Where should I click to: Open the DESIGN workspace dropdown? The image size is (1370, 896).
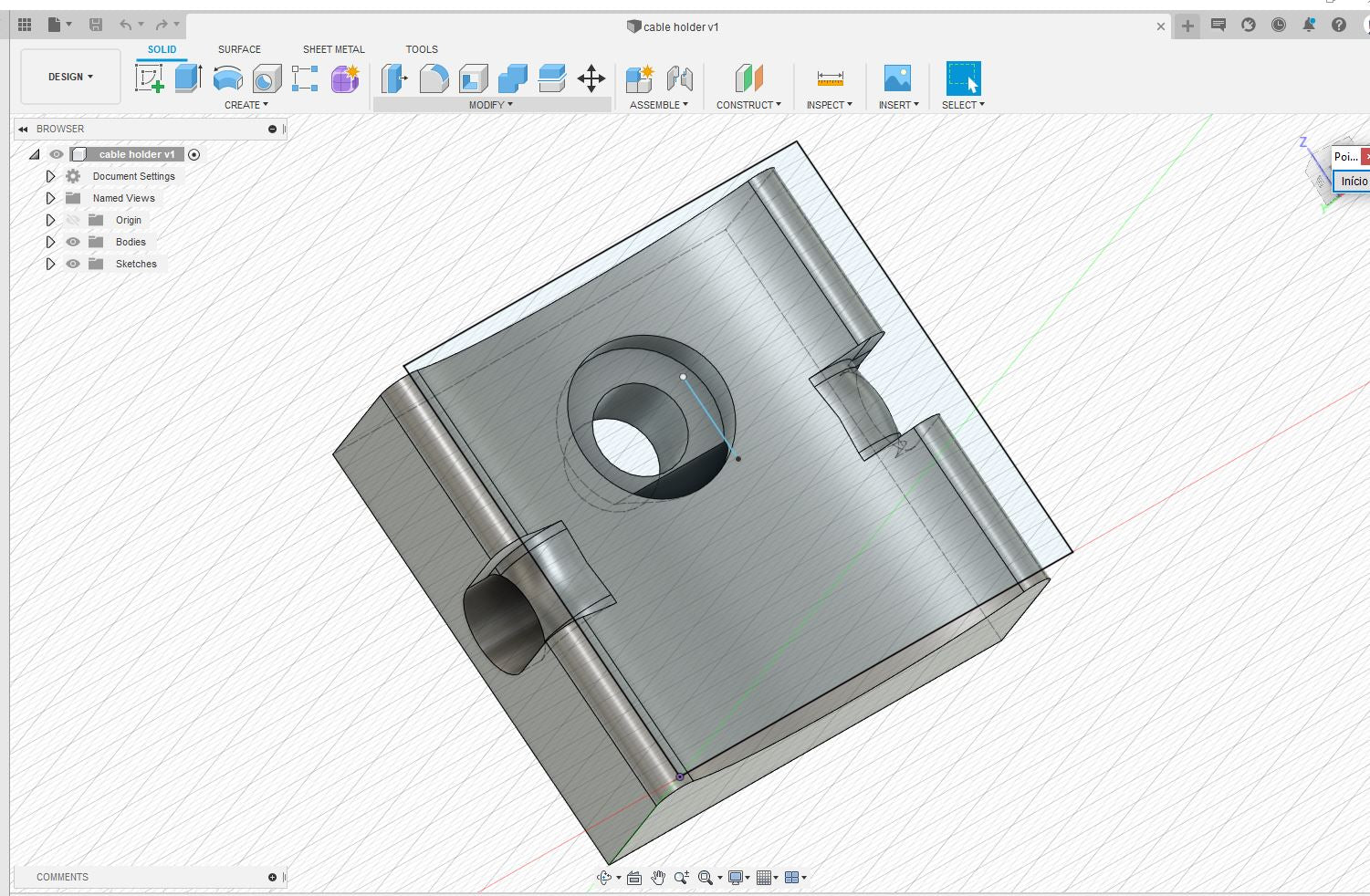(x=70, y=77)
